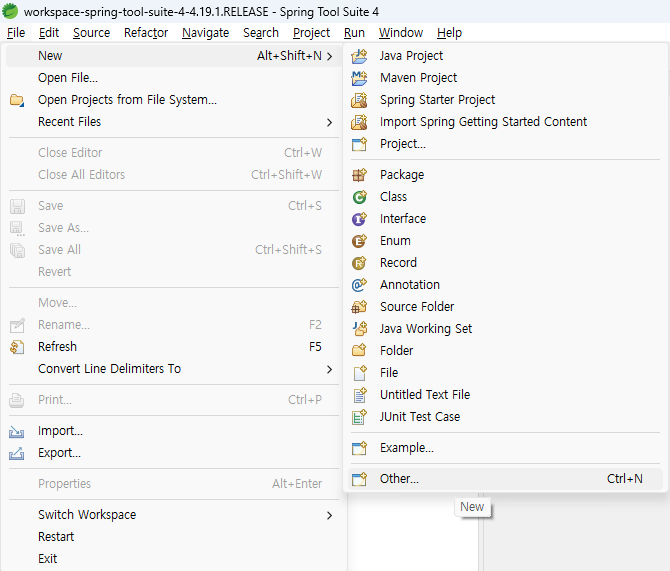The width and height of the screenshot is (670, 571).
Task: Click the Java Working Set icon
Action: tap(359, 329)
